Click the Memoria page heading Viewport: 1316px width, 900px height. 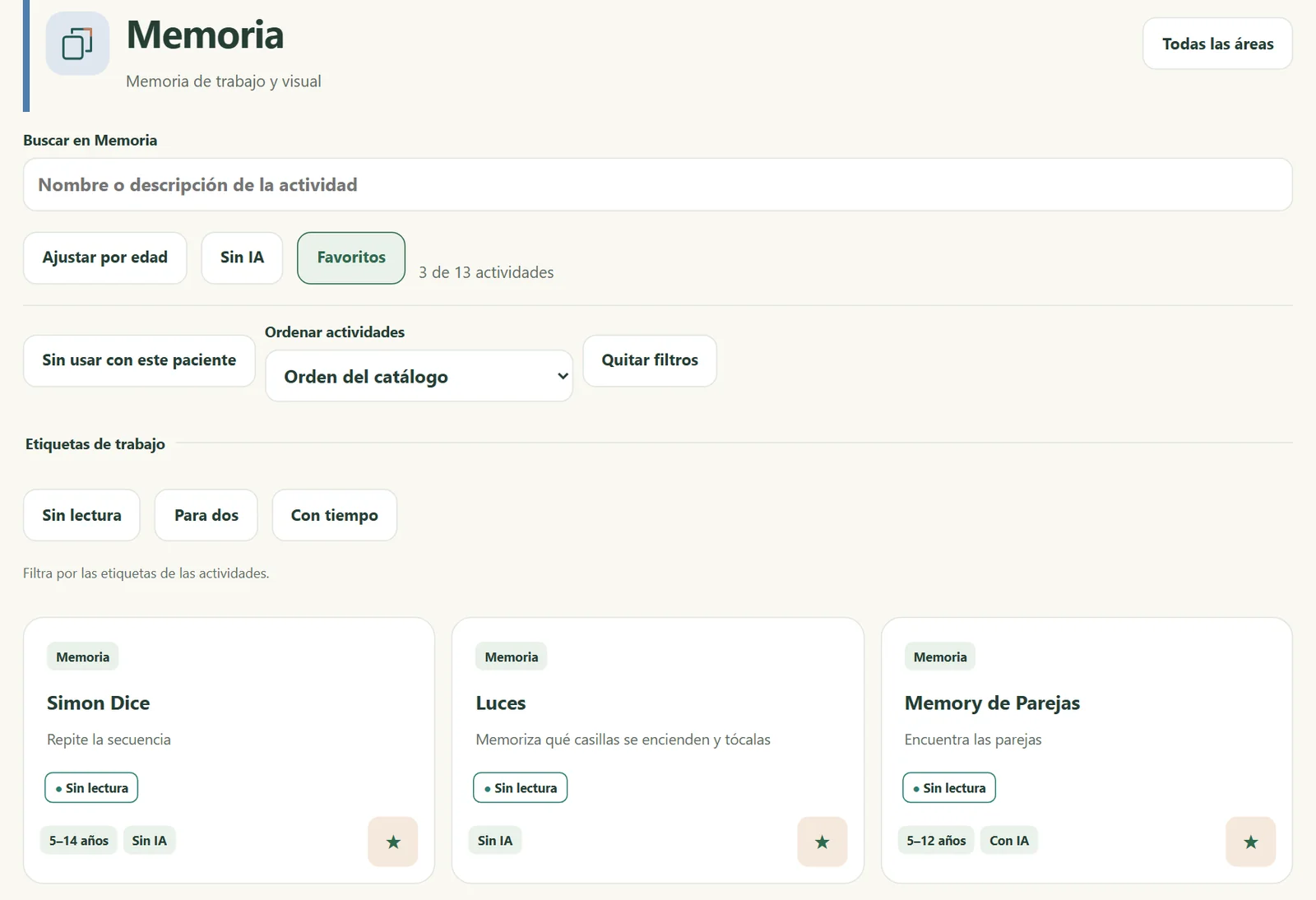tap(205, 35)
